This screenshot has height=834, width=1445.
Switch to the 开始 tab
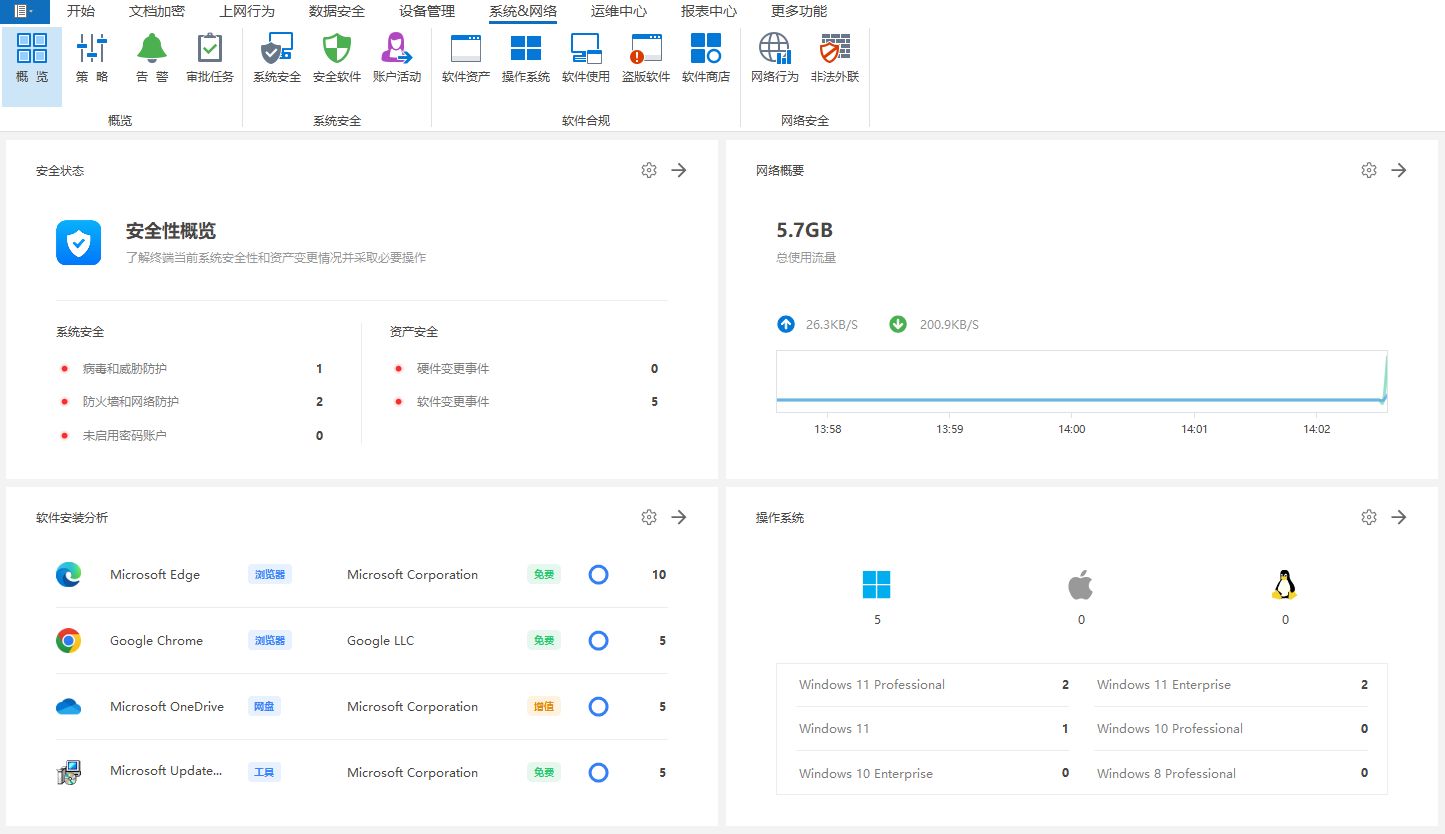(x=81, y=12)
